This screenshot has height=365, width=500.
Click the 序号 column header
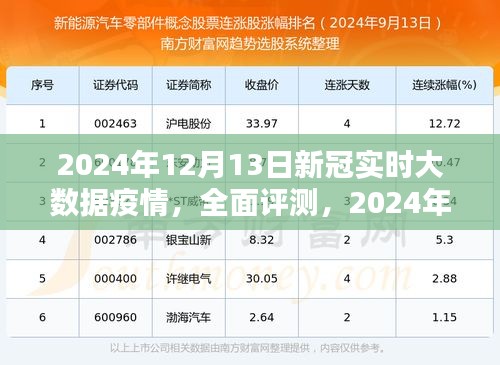[42, 85]
